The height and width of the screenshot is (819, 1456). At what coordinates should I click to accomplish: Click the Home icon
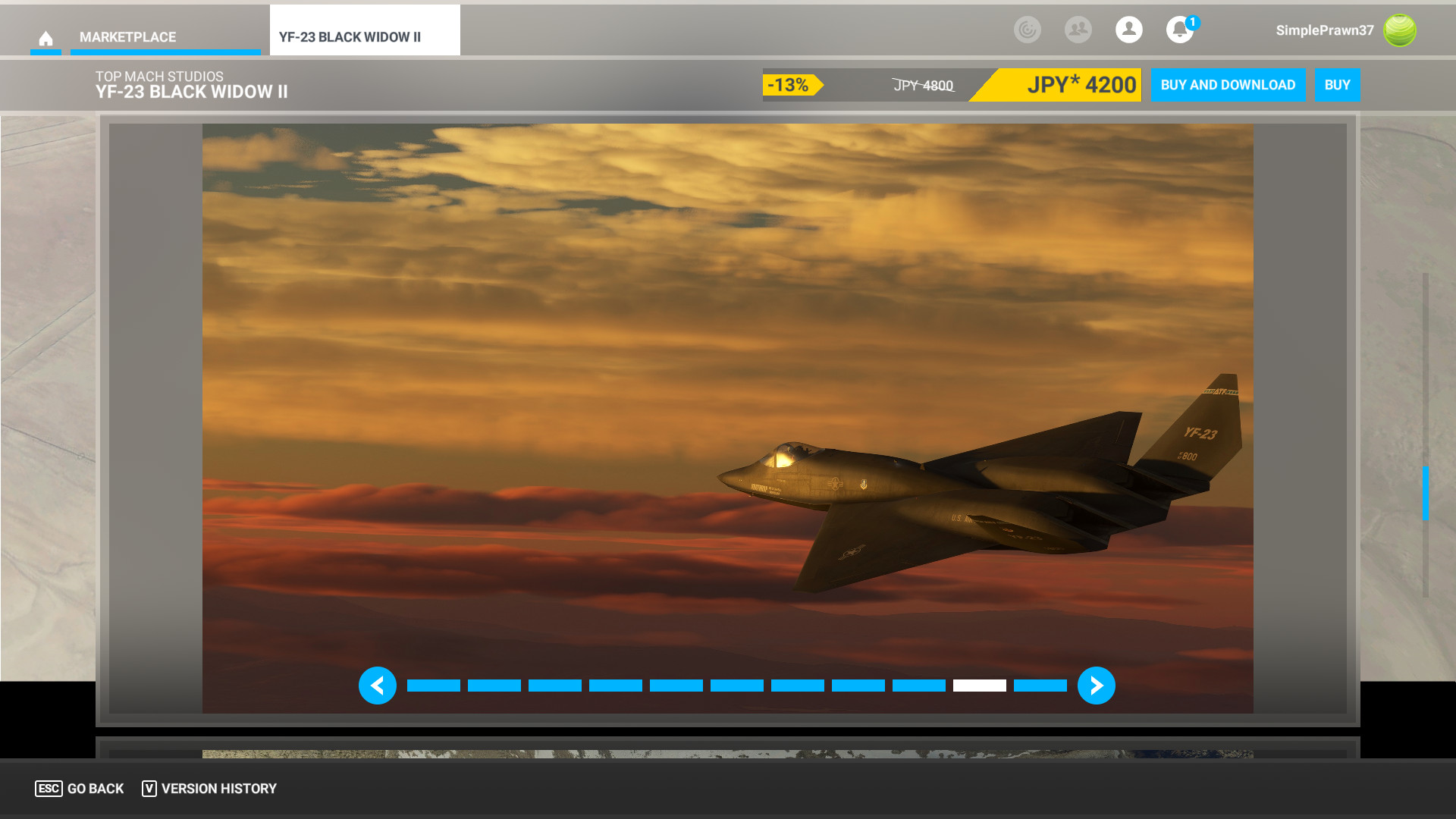(x=45, y=38)
